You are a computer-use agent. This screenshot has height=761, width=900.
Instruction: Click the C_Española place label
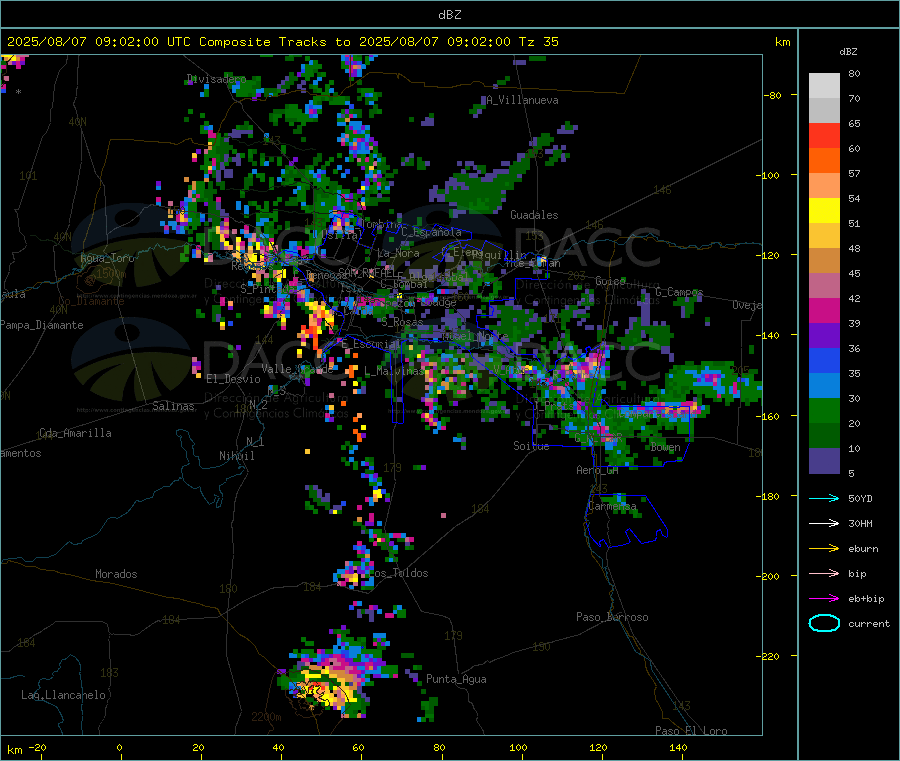pyautogui.click(x=431, y=232)
